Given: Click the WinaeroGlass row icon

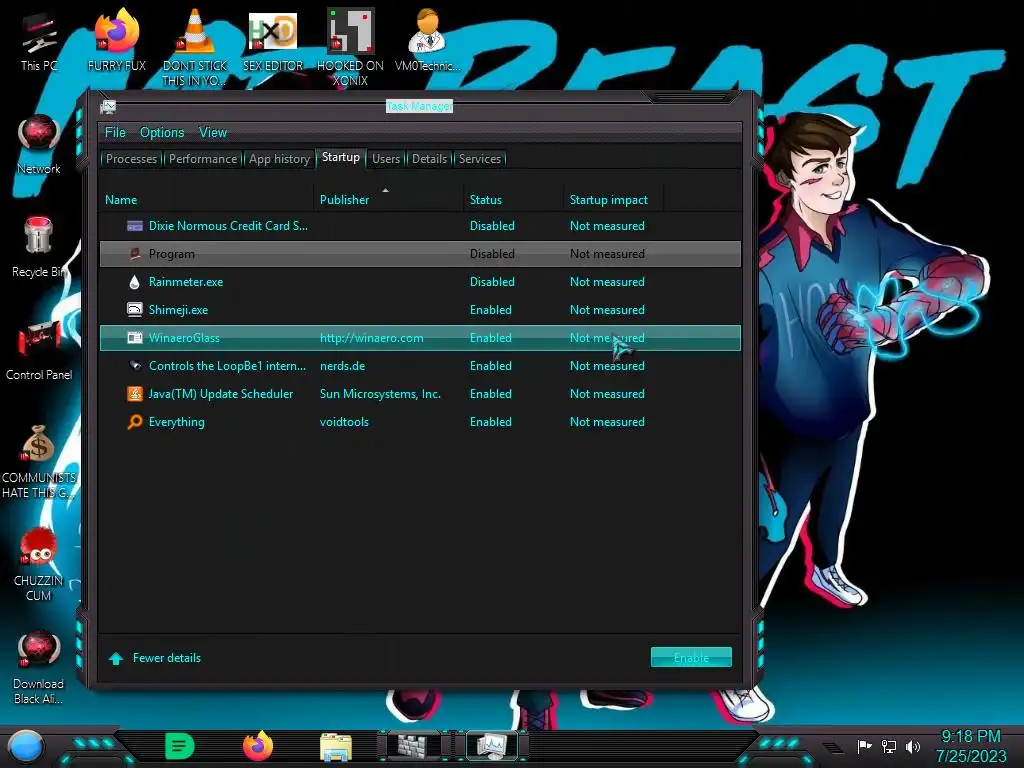Looking at the screenshot, I should 135,338.
